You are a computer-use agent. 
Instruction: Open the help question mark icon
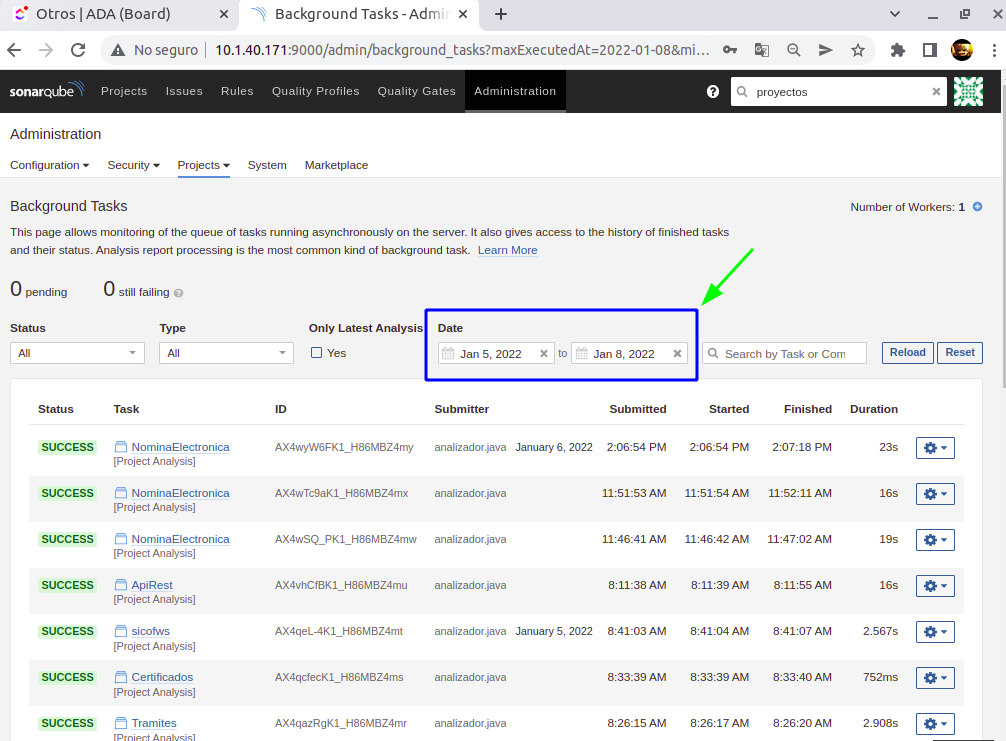[713, 91]
